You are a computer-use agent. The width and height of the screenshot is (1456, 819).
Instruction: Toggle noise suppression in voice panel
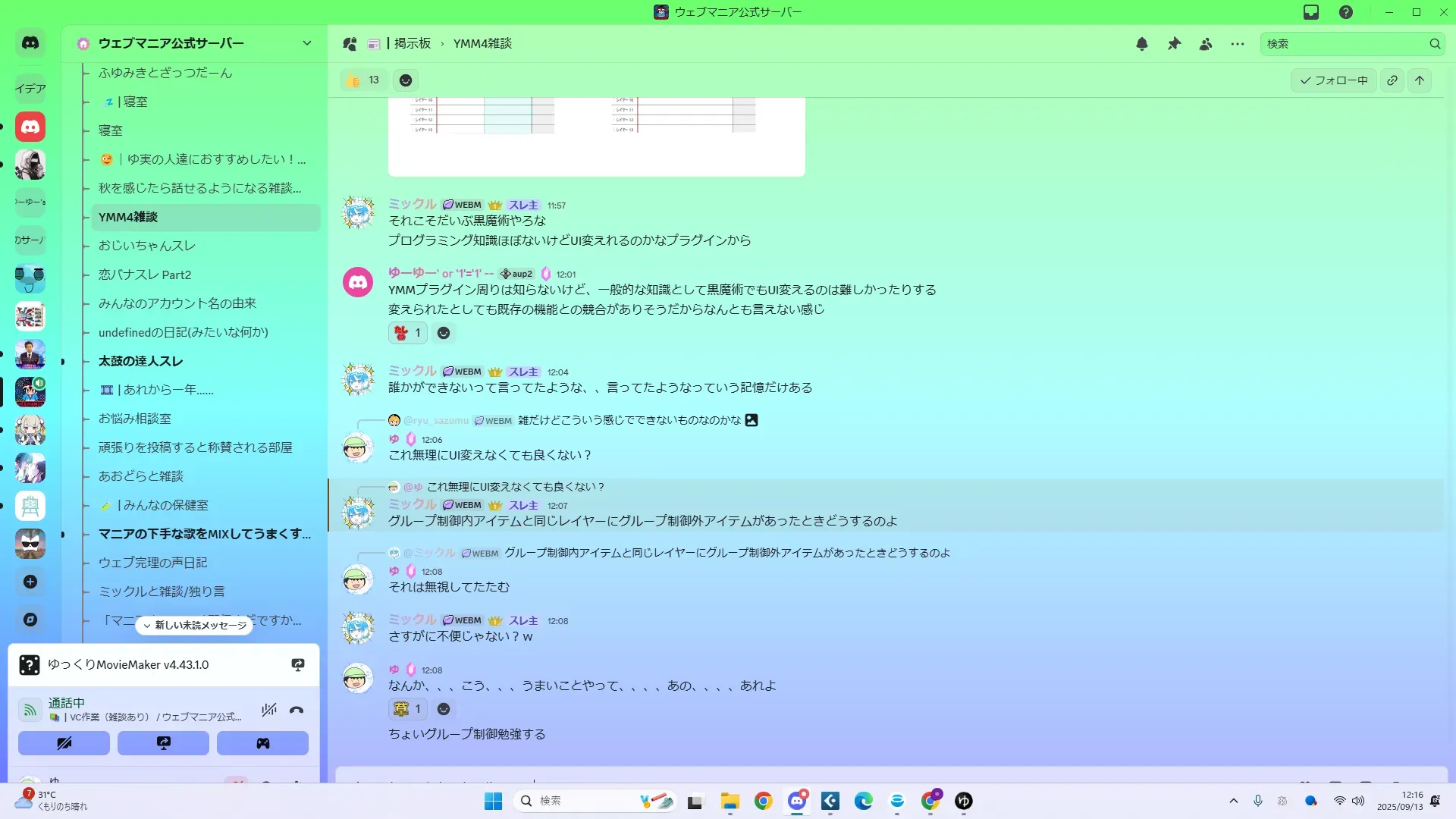pyautogui.click(x=268, y=710)
